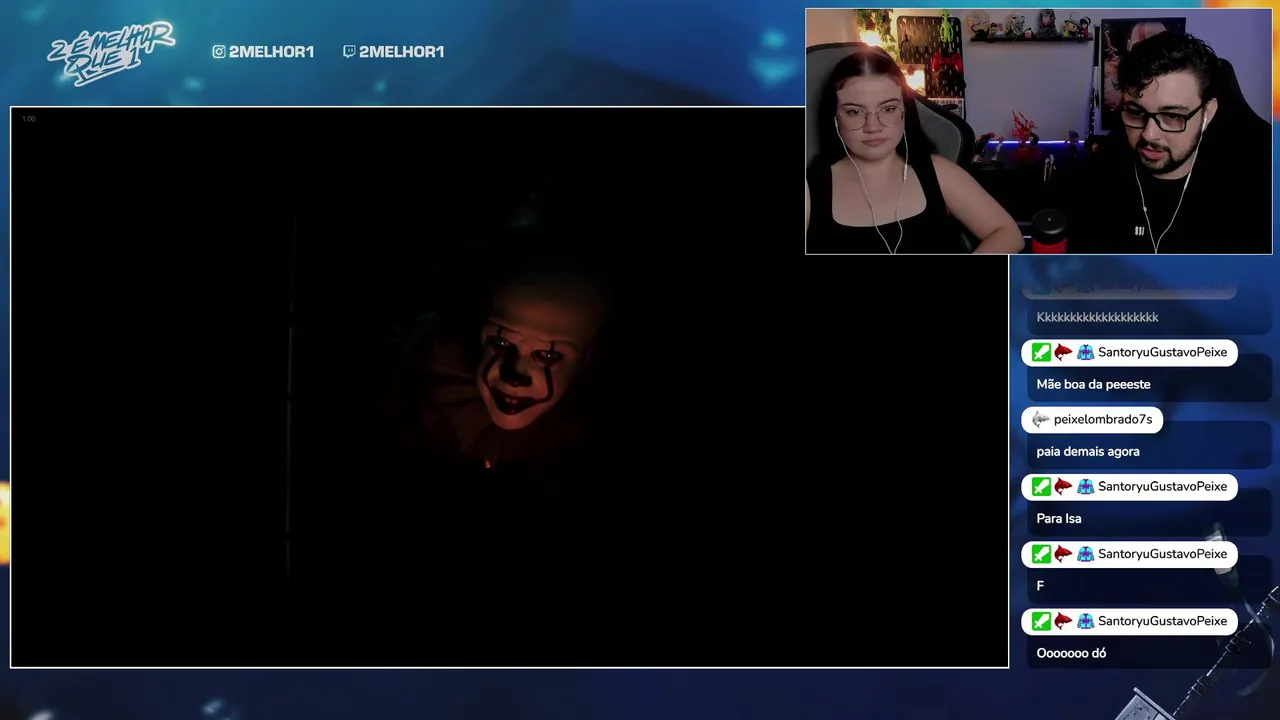The image size is (1280, 720).
Task: Click red shark badge above 'Mãe boa da peeeste'
Action: click(1063, 352)
